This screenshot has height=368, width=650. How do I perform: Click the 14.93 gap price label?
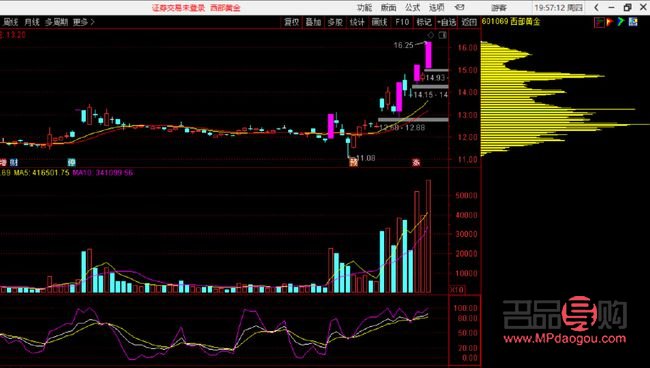pyautogui.click(x=435, y=77)
